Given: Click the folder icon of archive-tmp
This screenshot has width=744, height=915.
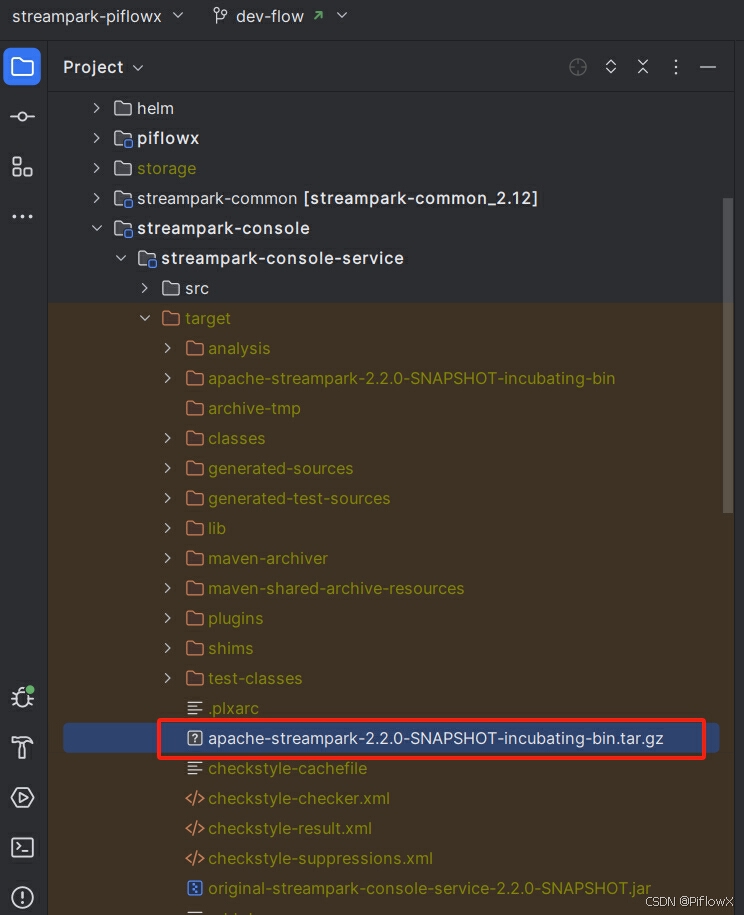Looking at the screenshot, I should [195, 408].
